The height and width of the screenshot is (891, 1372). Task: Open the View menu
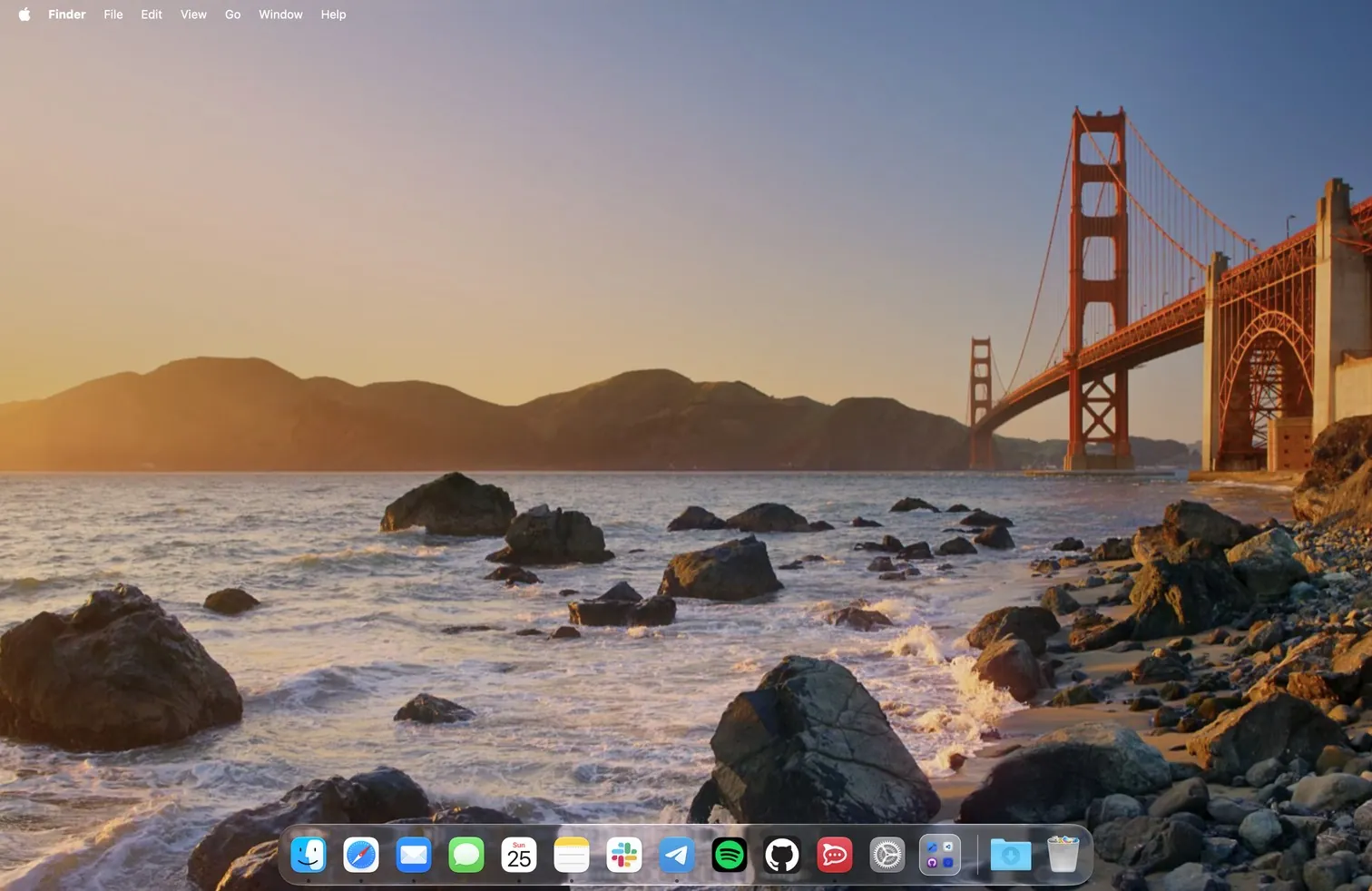coord(193,15)
